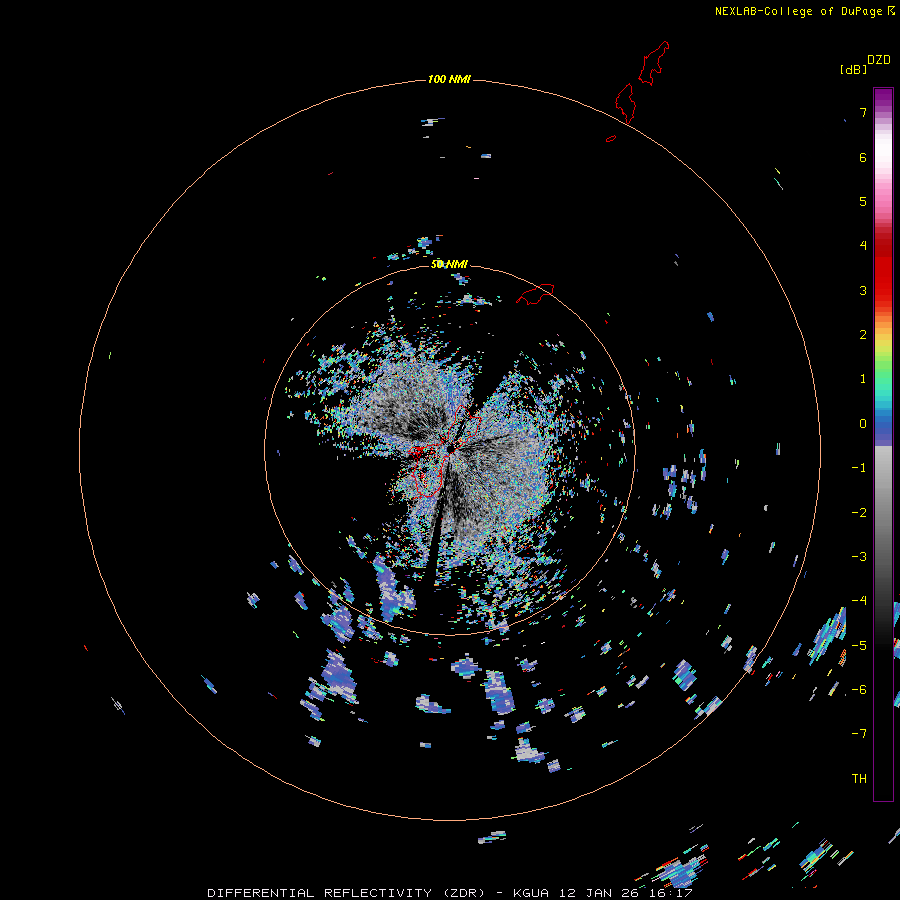900x900 pixels.
Task: Click the -1 tick label on the scale
Action: point(859,468)
